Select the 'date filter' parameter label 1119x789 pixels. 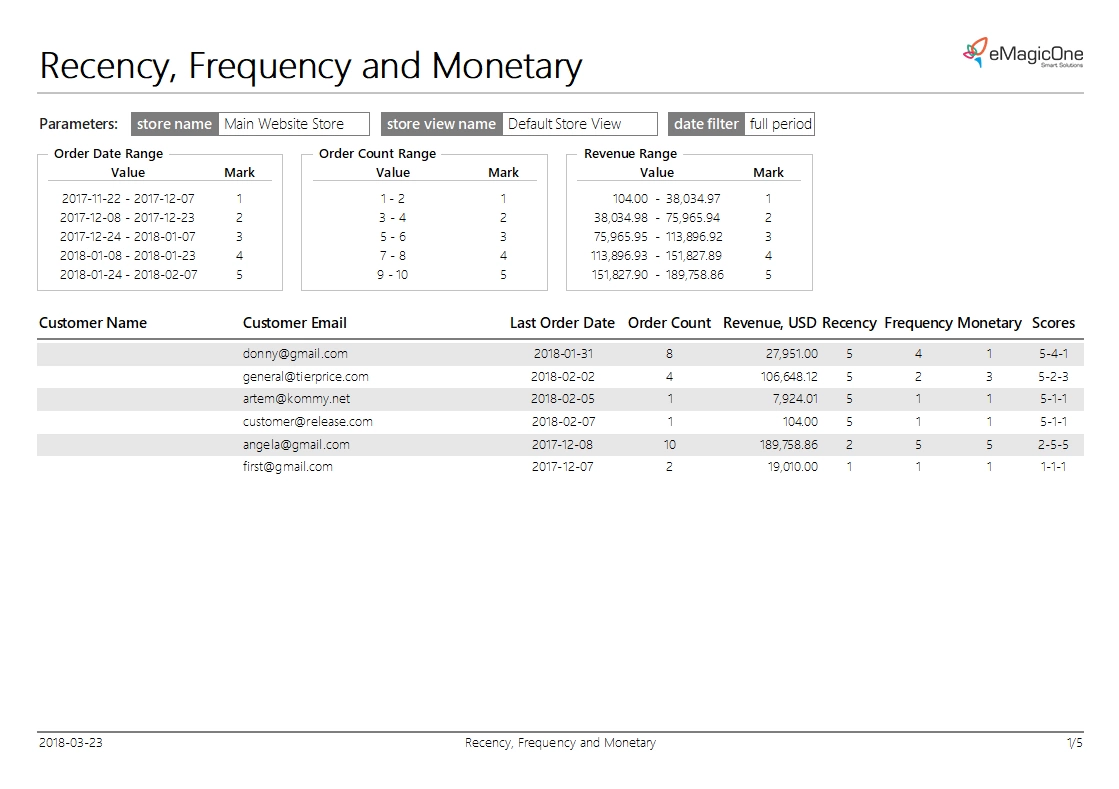706,124
